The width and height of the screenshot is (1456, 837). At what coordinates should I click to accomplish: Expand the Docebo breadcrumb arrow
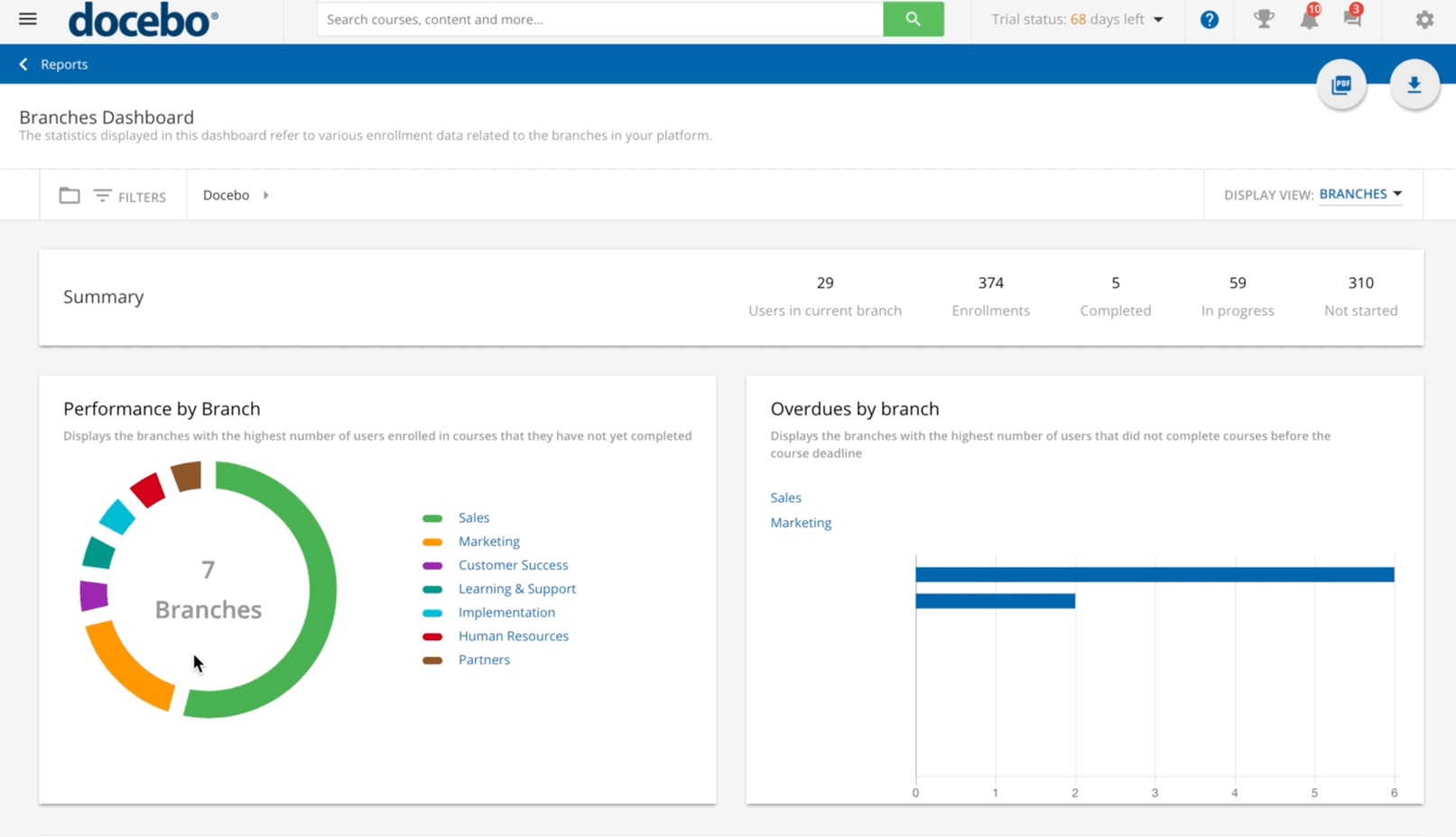point(266,195)
